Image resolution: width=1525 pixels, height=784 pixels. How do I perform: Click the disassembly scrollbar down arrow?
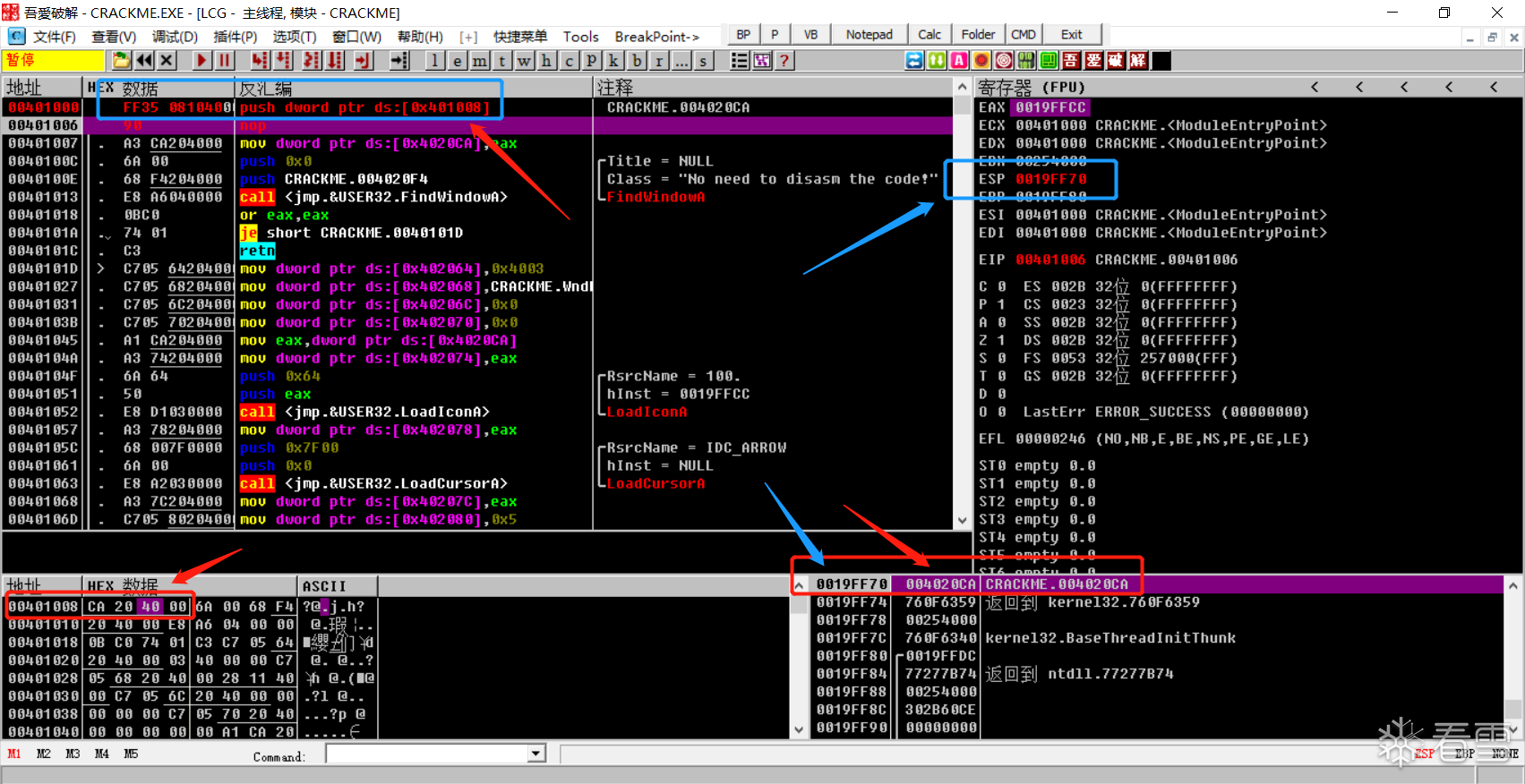click(x=962, y=520)
